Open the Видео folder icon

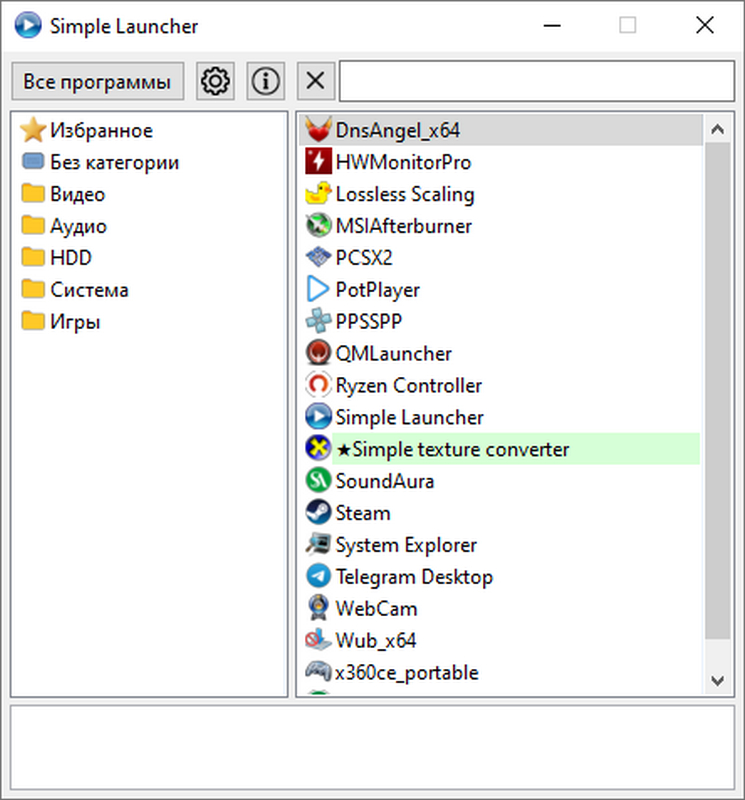tap(33, 193)
